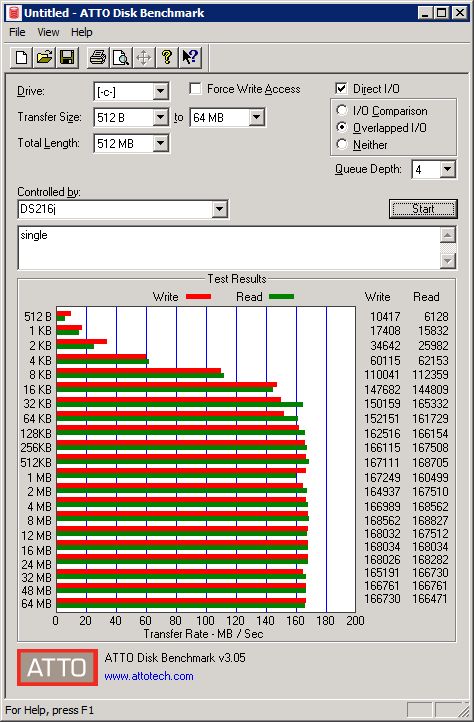Viewport: 474px width, 722px height.
Task: Open the View menu
Action: coord(48,32)
